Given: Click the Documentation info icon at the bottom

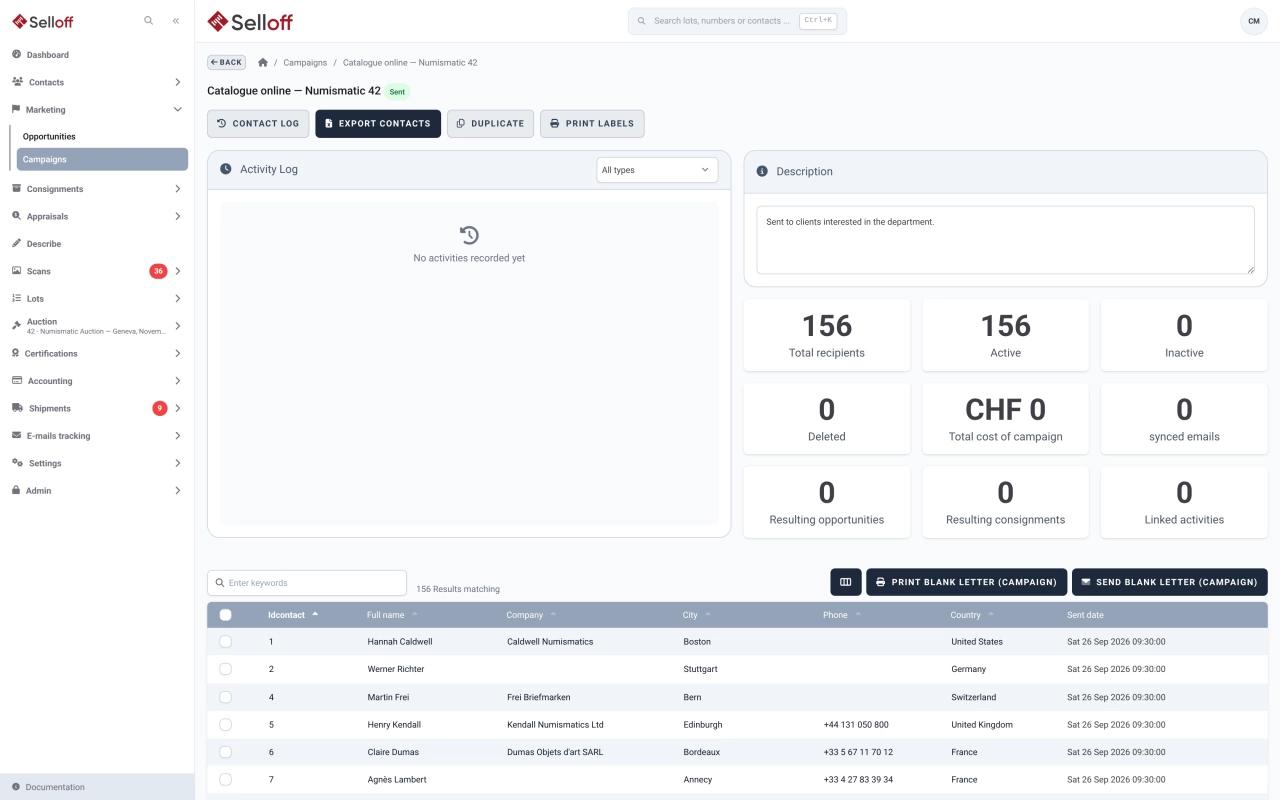Looking at the screenshot, I should point(16,787).
